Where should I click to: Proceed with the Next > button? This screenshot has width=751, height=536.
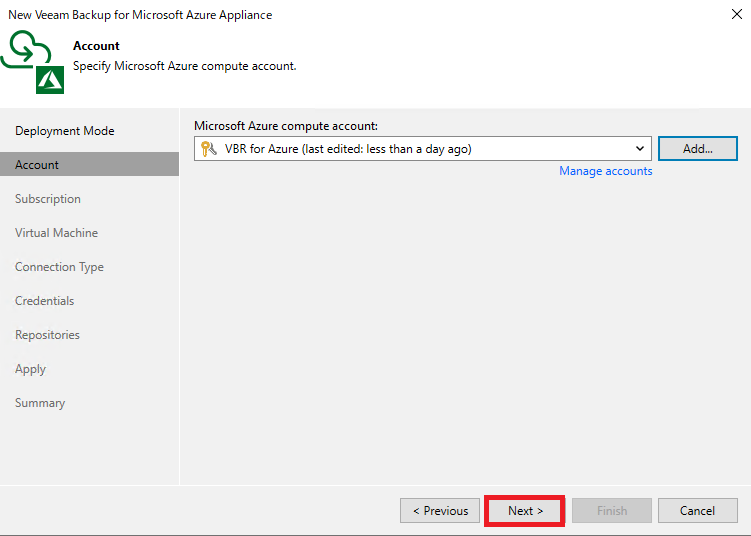525,511
